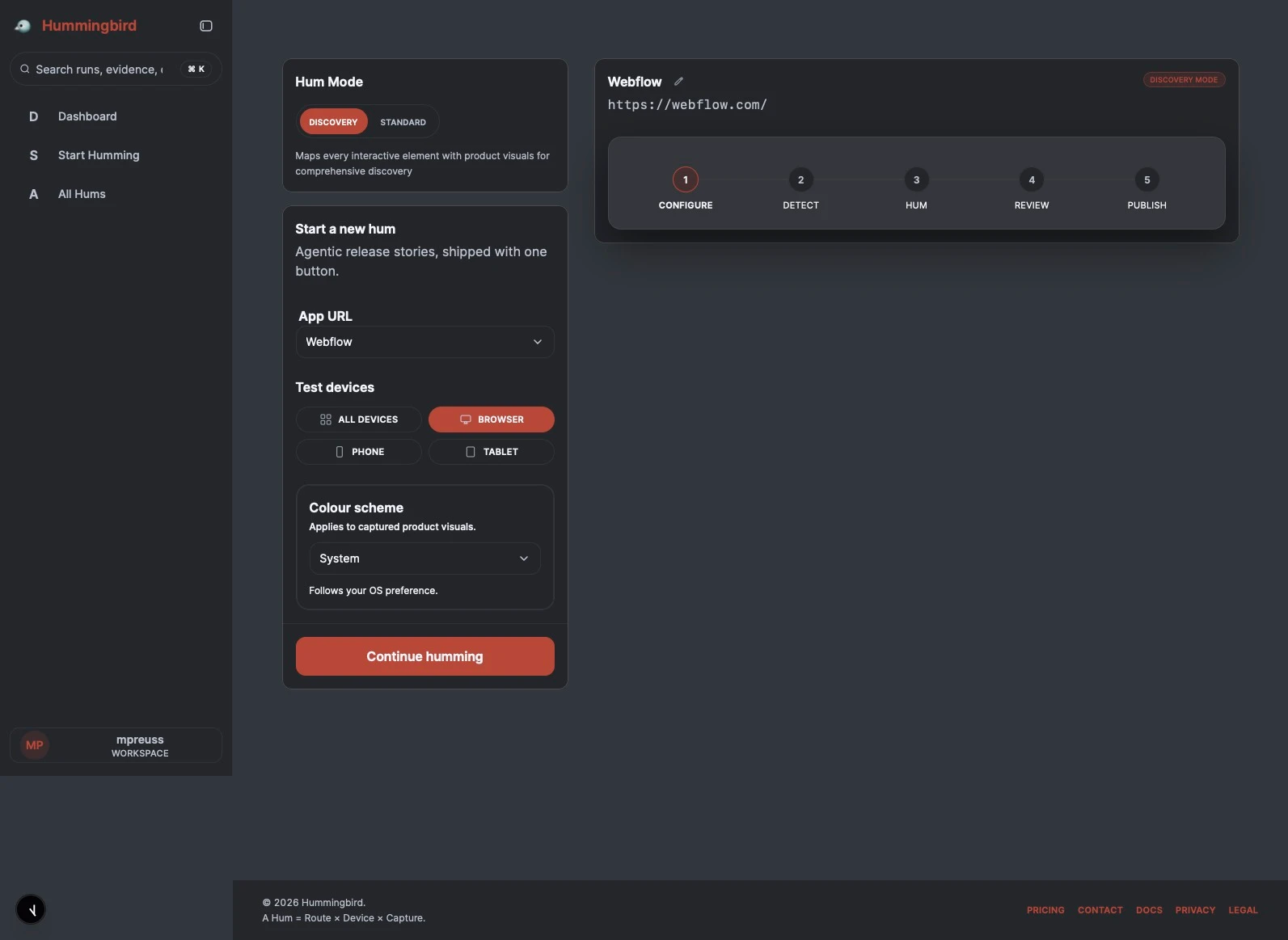Open the Pricing footer link
Image resolution: width=1288 pixels, height=940 pixels.
tap(1045, 910)
